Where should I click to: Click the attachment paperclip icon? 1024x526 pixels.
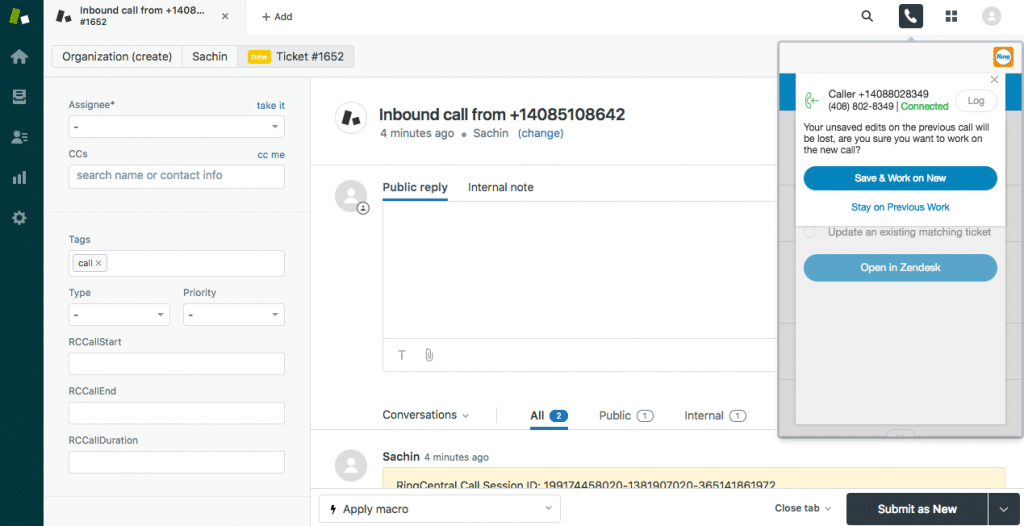[x=428, y=355]
